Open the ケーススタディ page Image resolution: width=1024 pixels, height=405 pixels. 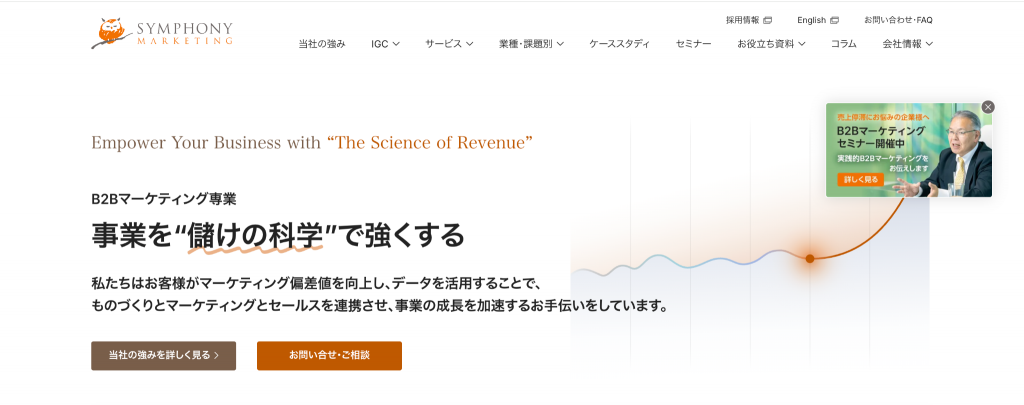click(620, 44)
